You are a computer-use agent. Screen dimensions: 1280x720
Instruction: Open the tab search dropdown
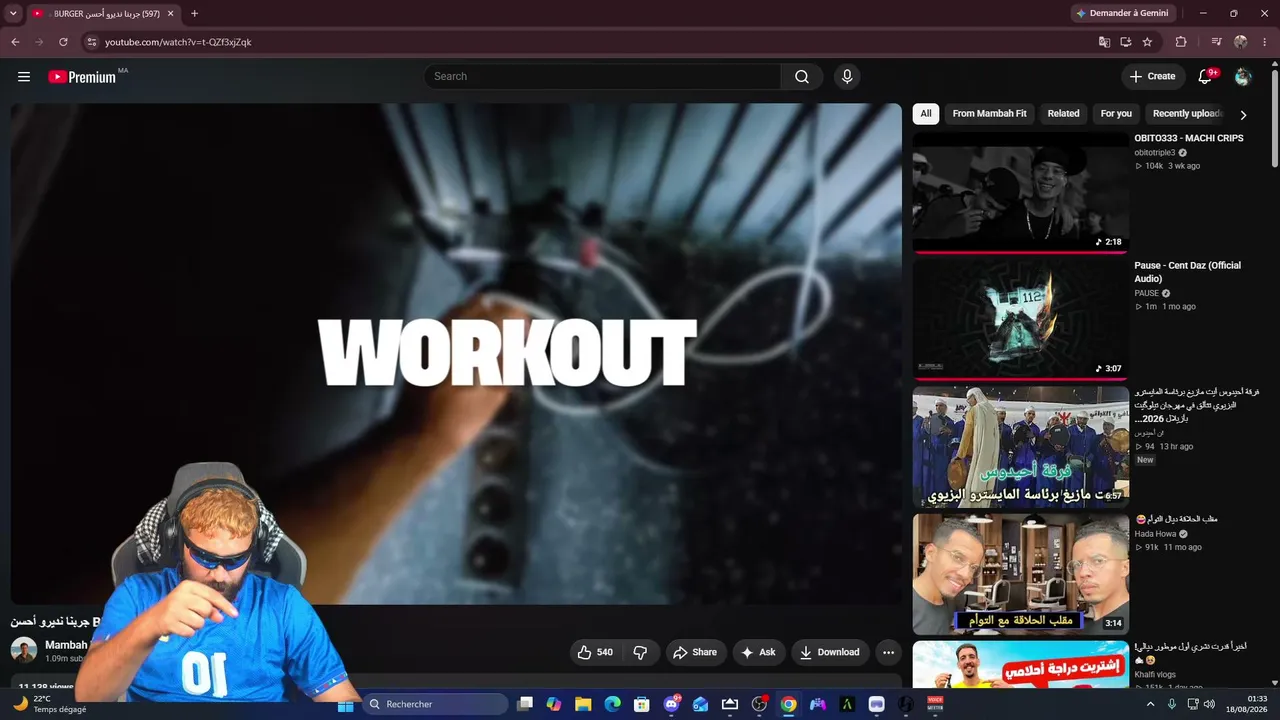(13, 14)
